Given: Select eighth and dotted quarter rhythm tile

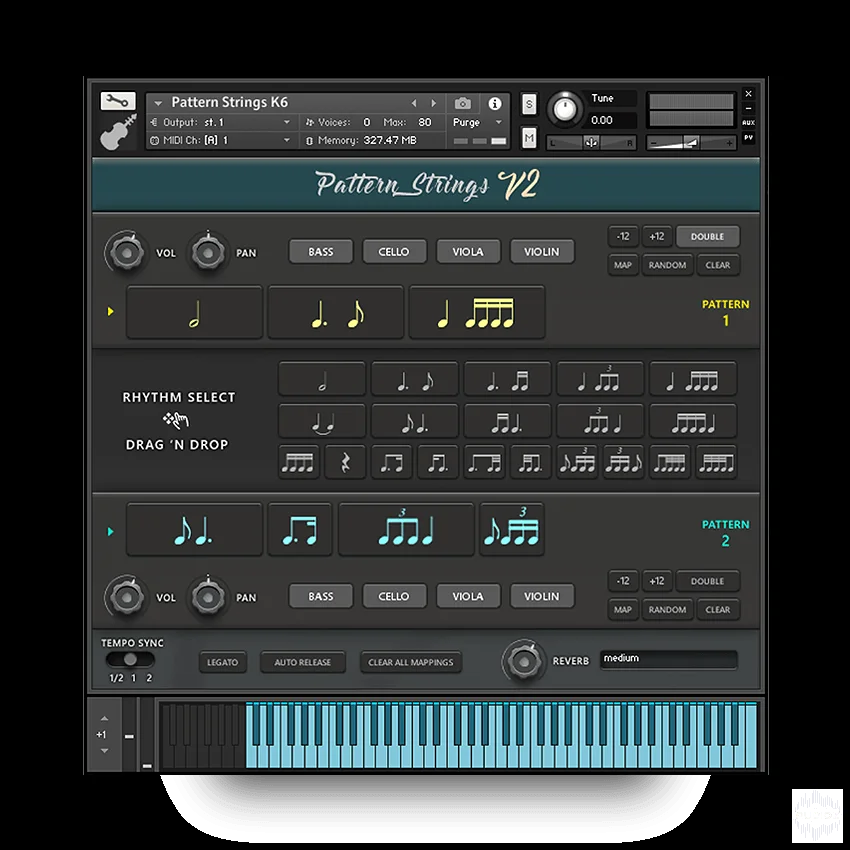Looking at the screenshot, I should [415, 421].
